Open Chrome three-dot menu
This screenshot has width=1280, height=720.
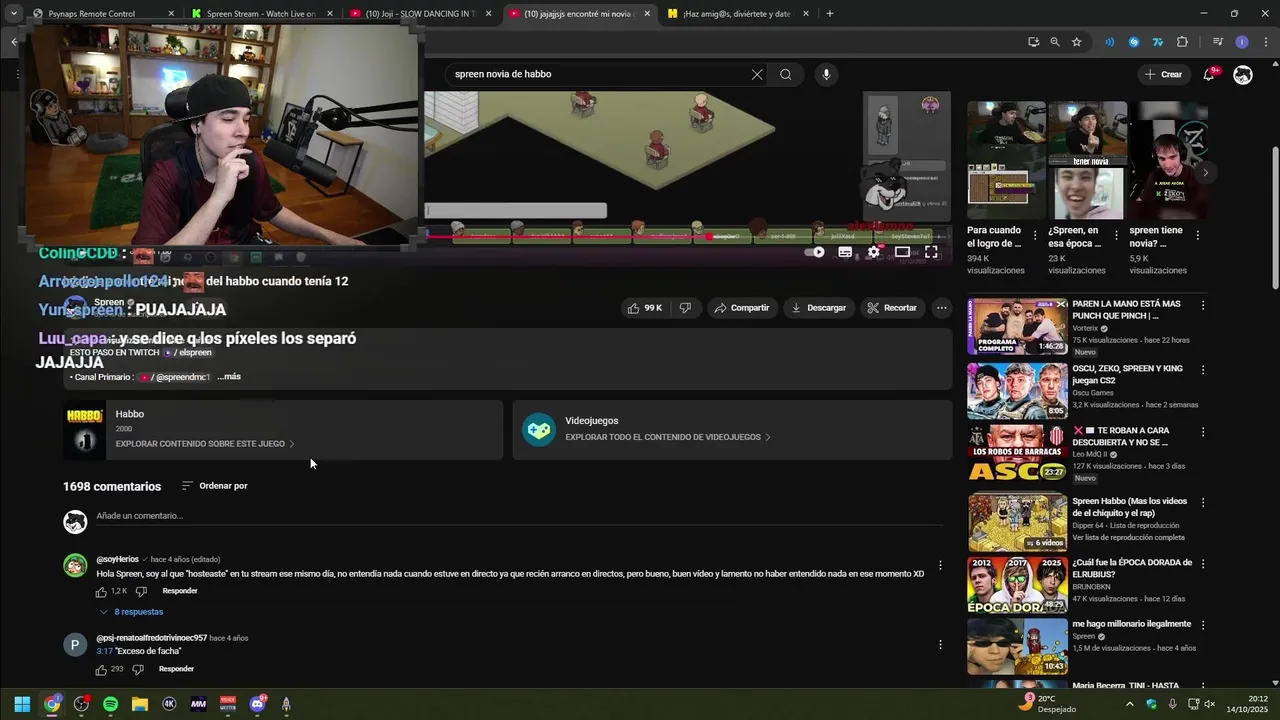(1264, 42)
